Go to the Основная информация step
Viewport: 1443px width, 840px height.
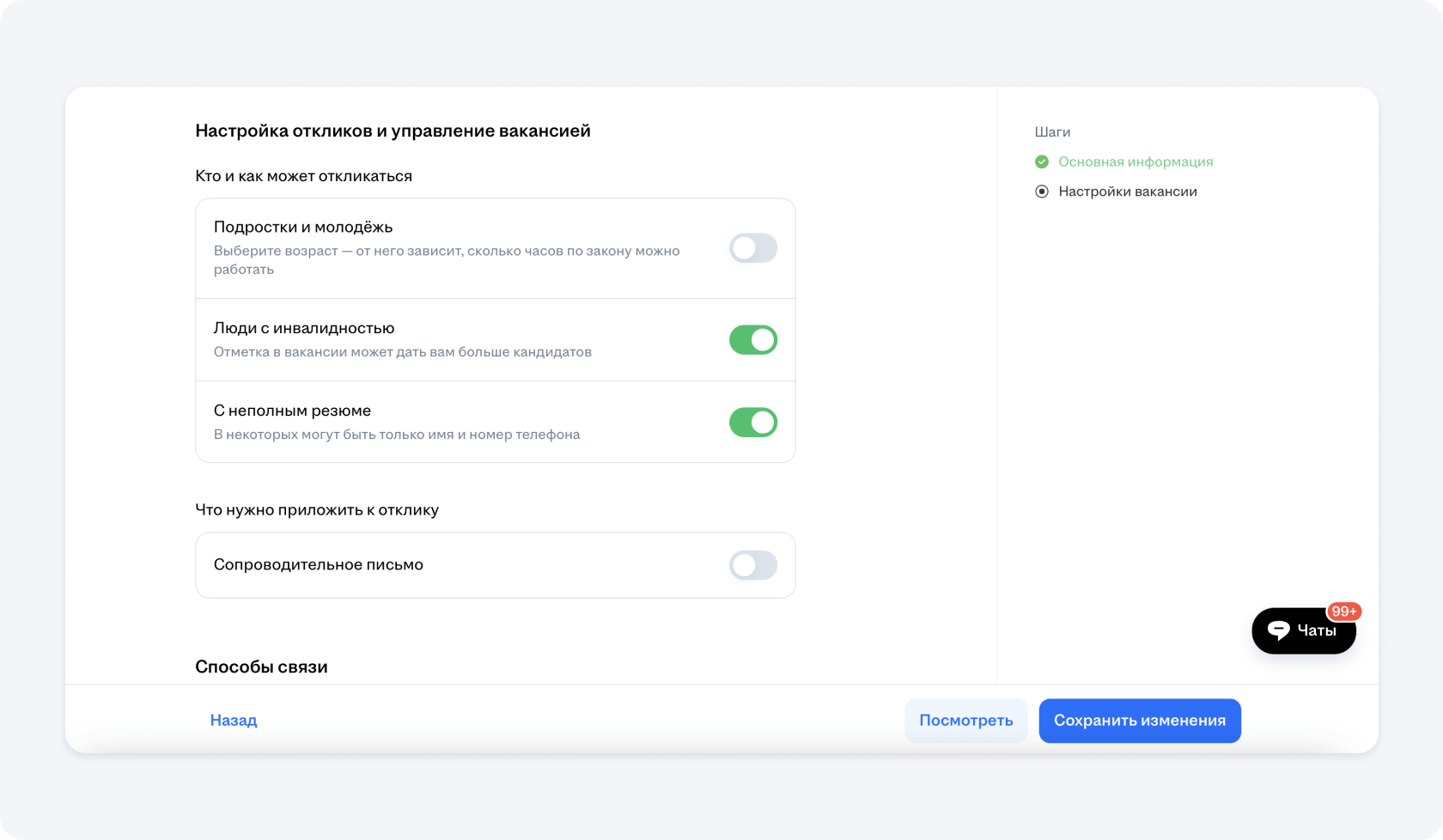click(1135, 161)
